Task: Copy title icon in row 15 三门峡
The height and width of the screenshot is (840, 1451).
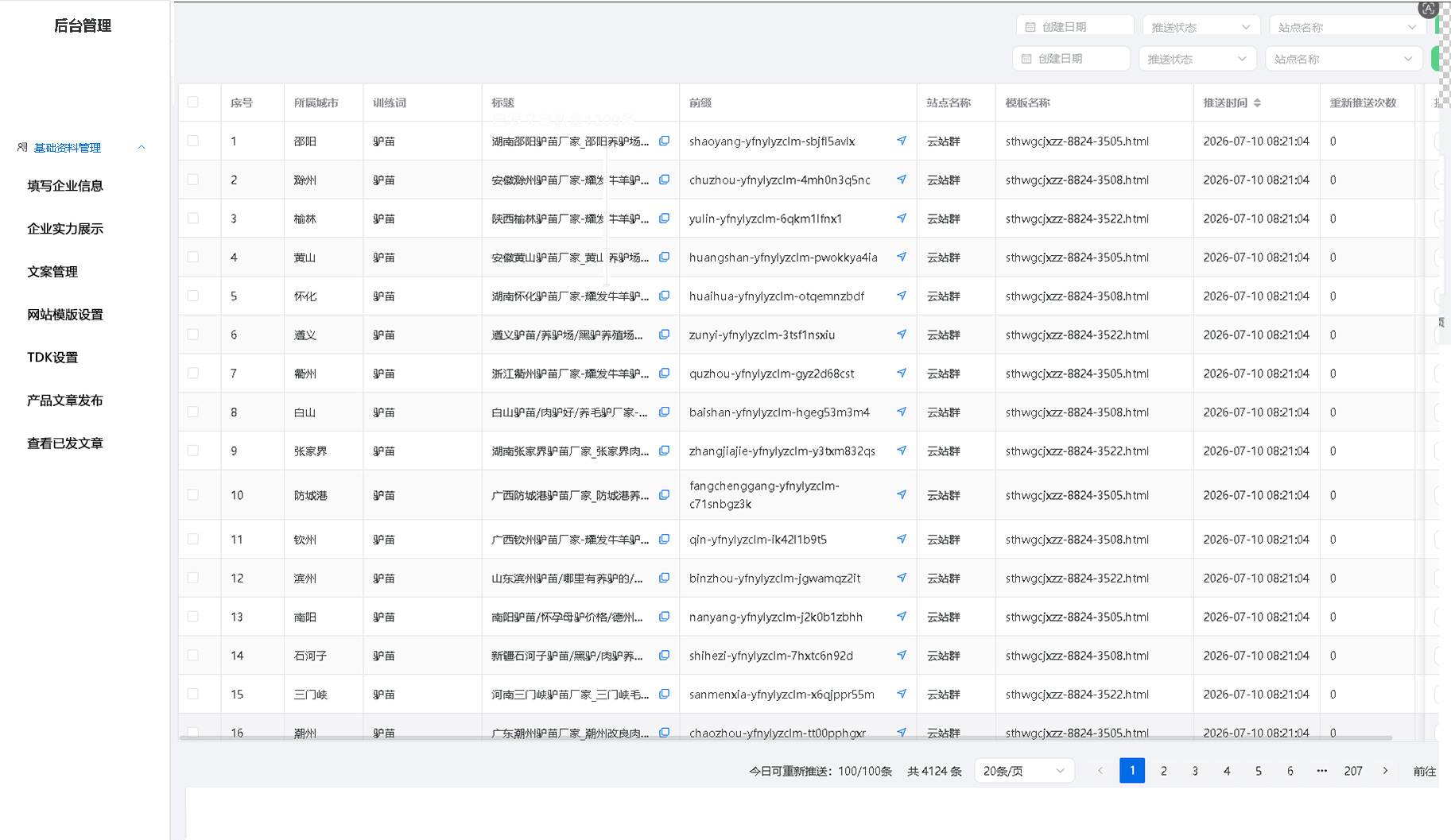Action: click(x=664, y=694)
